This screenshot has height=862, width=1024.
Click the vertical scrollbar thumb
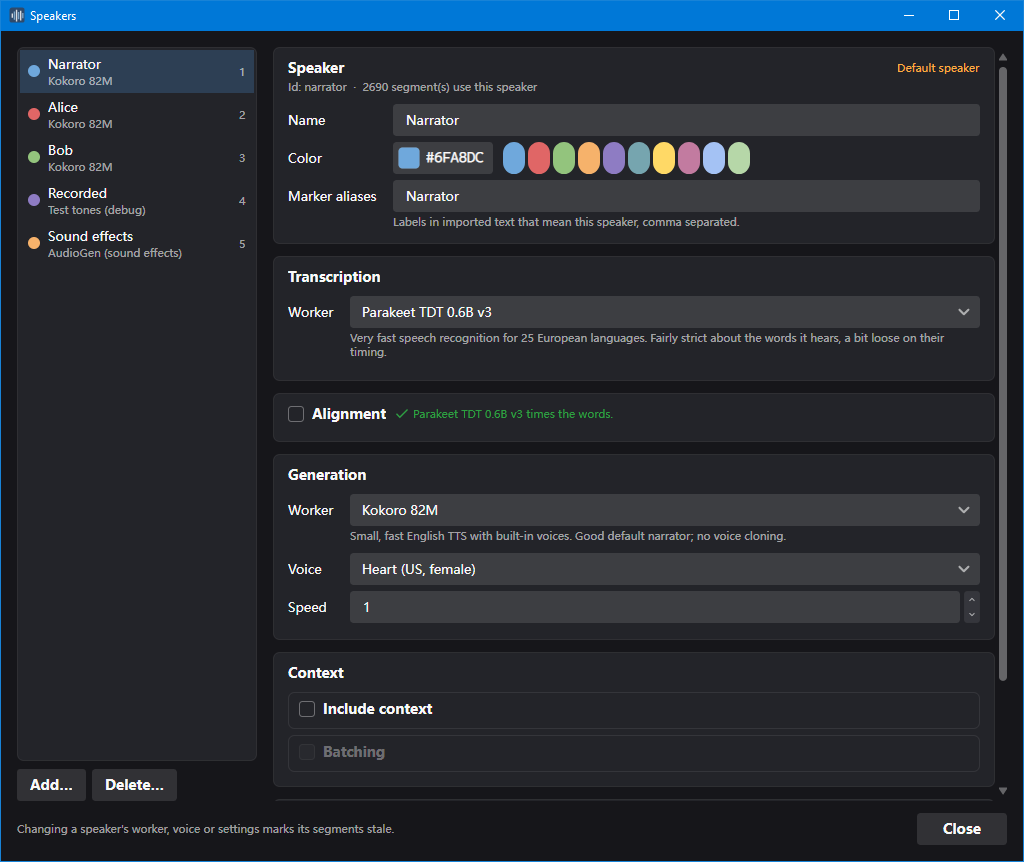click(x=1002, y=374)
